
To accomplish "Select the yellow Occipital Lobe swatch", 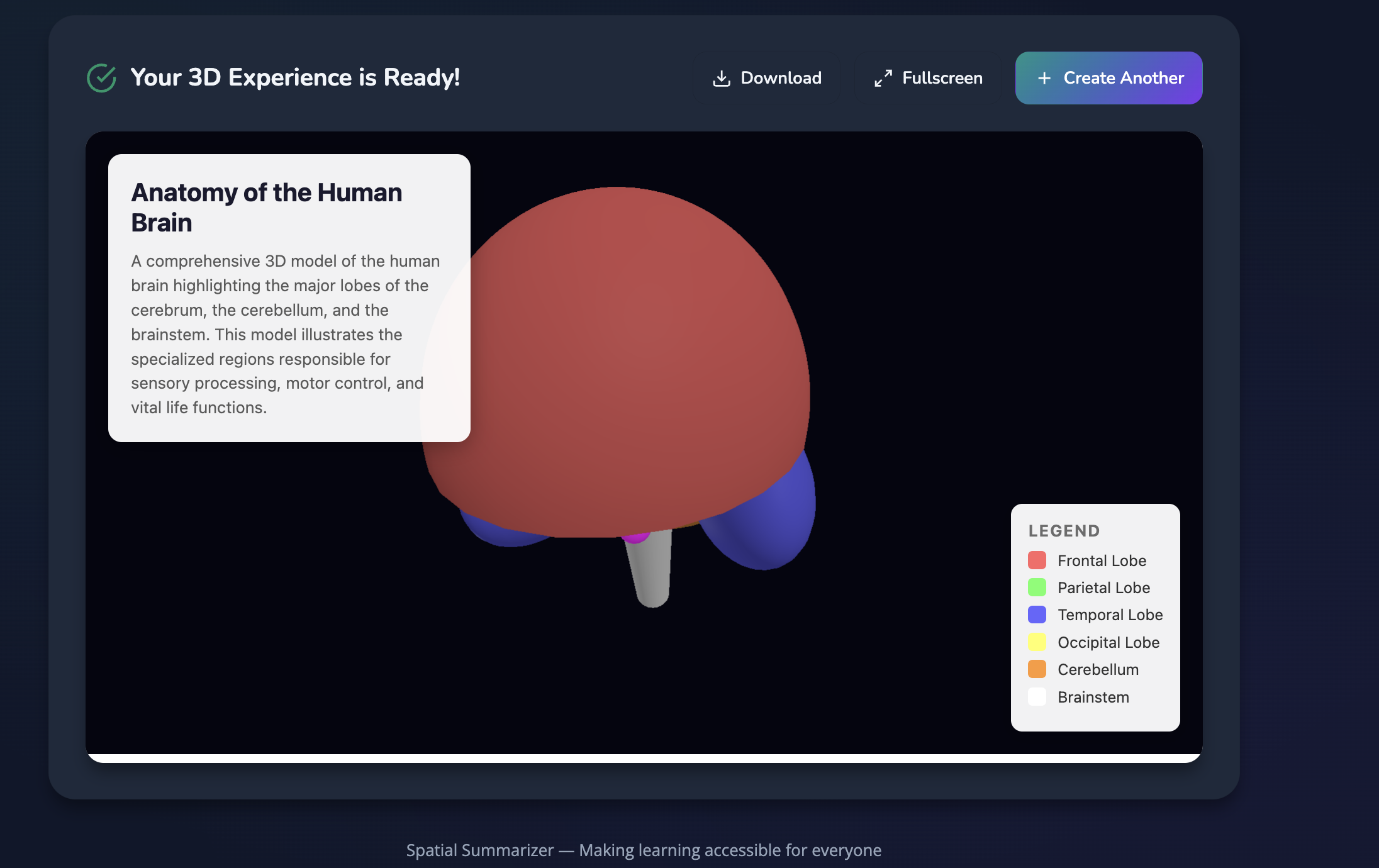I will pos(1037,642).
